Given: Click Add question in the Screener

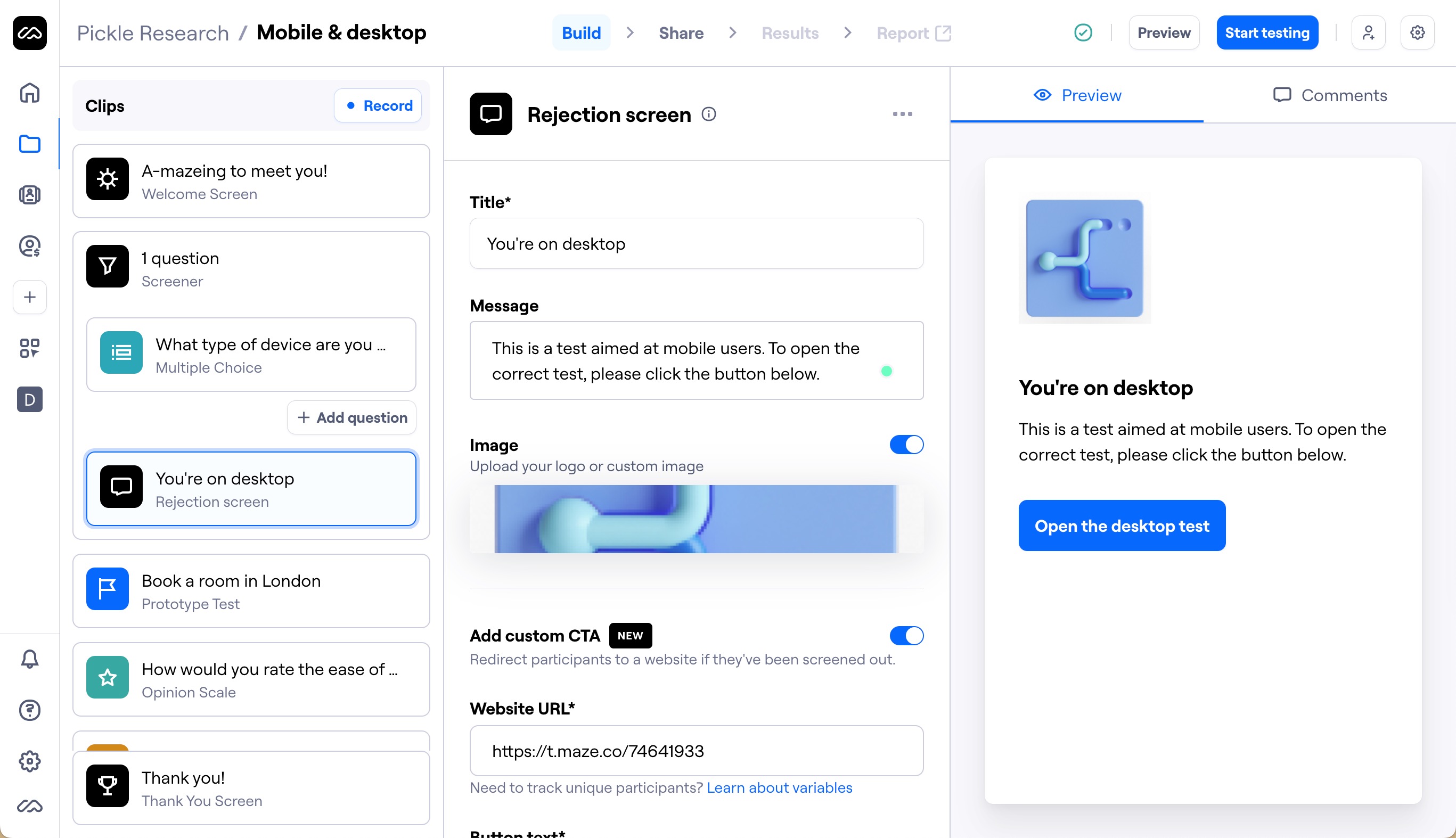Looking at the screenshot, I should (352, 417).
